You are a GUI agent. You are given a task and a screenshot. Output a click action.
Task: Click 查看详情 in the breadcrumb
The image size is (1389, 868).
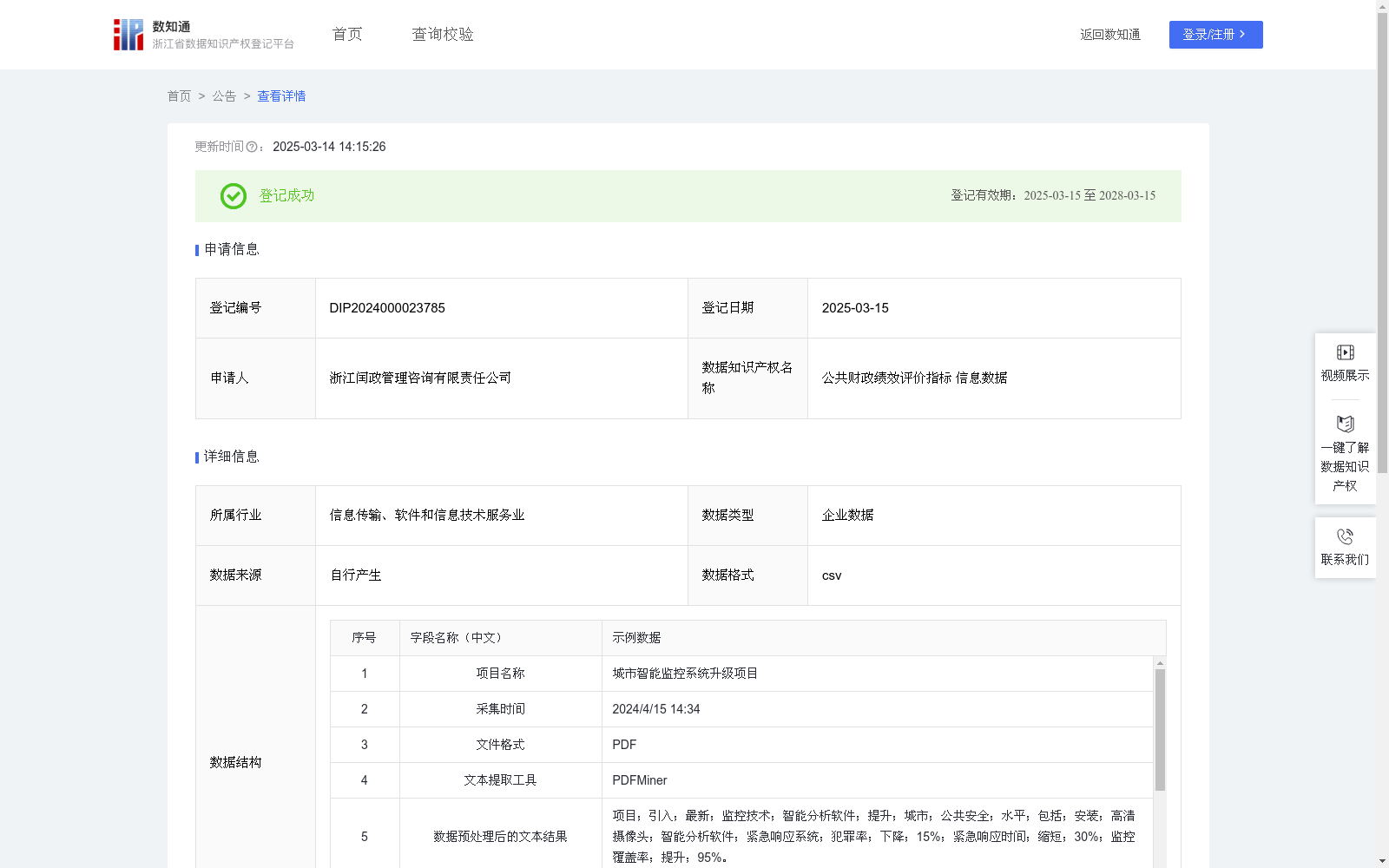pyautogui.click(x=281, y=96)
